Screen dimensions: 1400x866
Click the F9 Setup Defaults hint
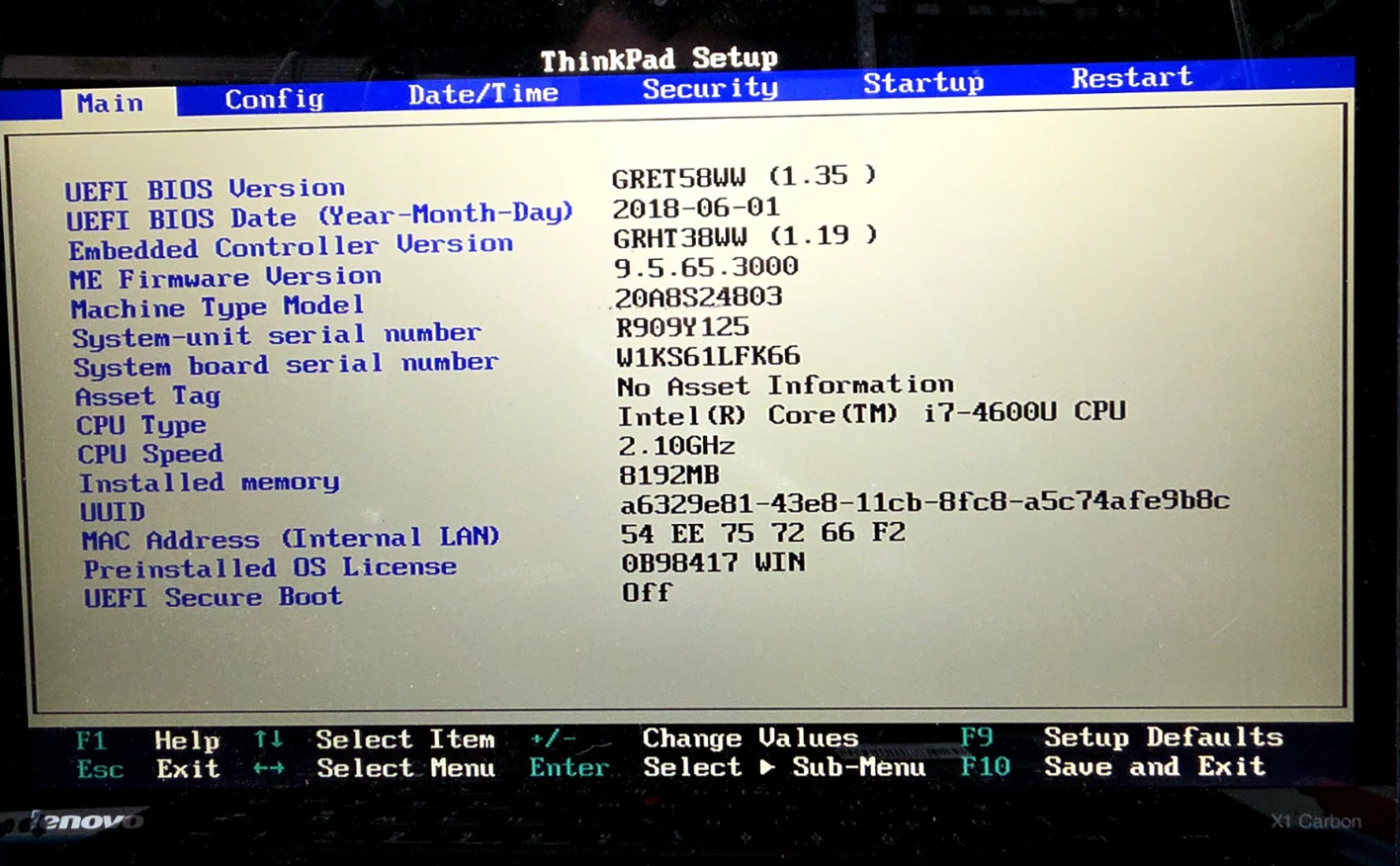coord(1122,737)
